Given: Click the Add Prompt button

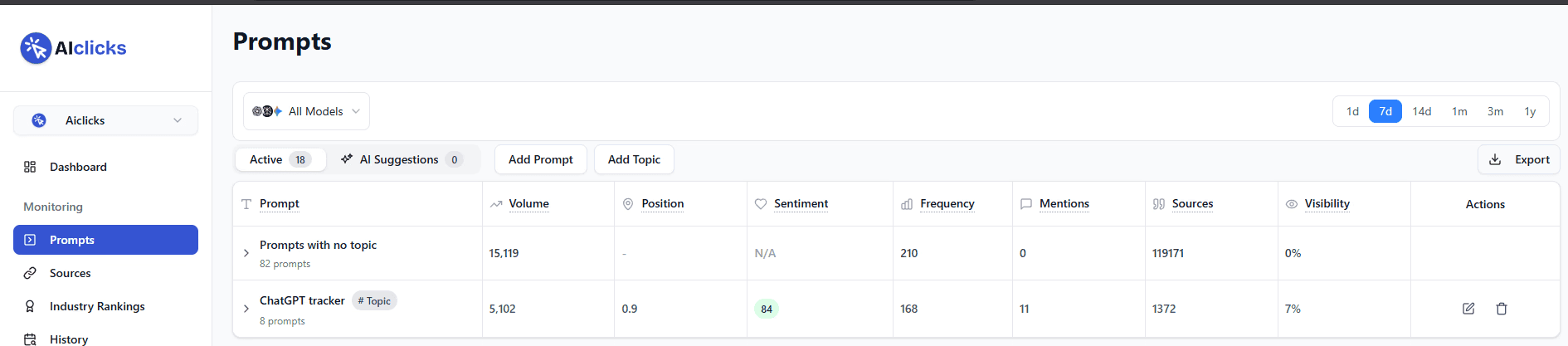Looking at the screenshot, I should 540,159.
